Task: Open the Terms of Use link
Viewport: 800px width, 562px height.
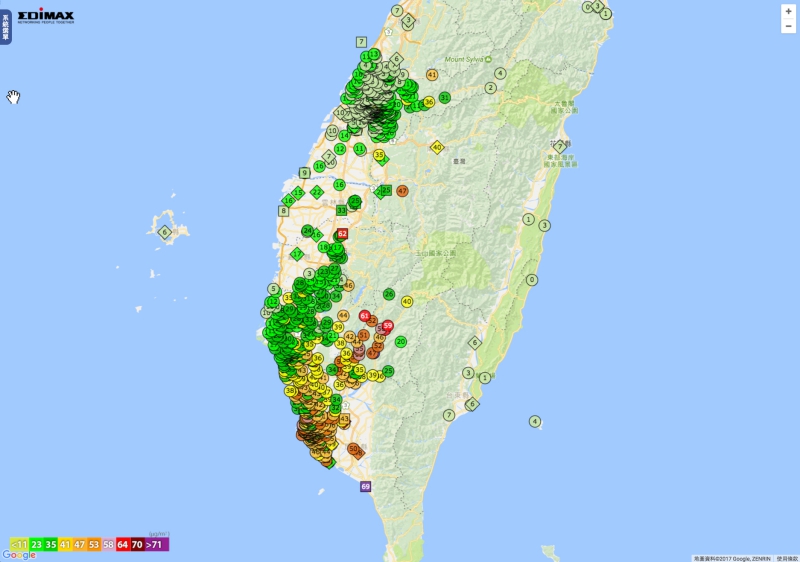Action: [787, 559]
